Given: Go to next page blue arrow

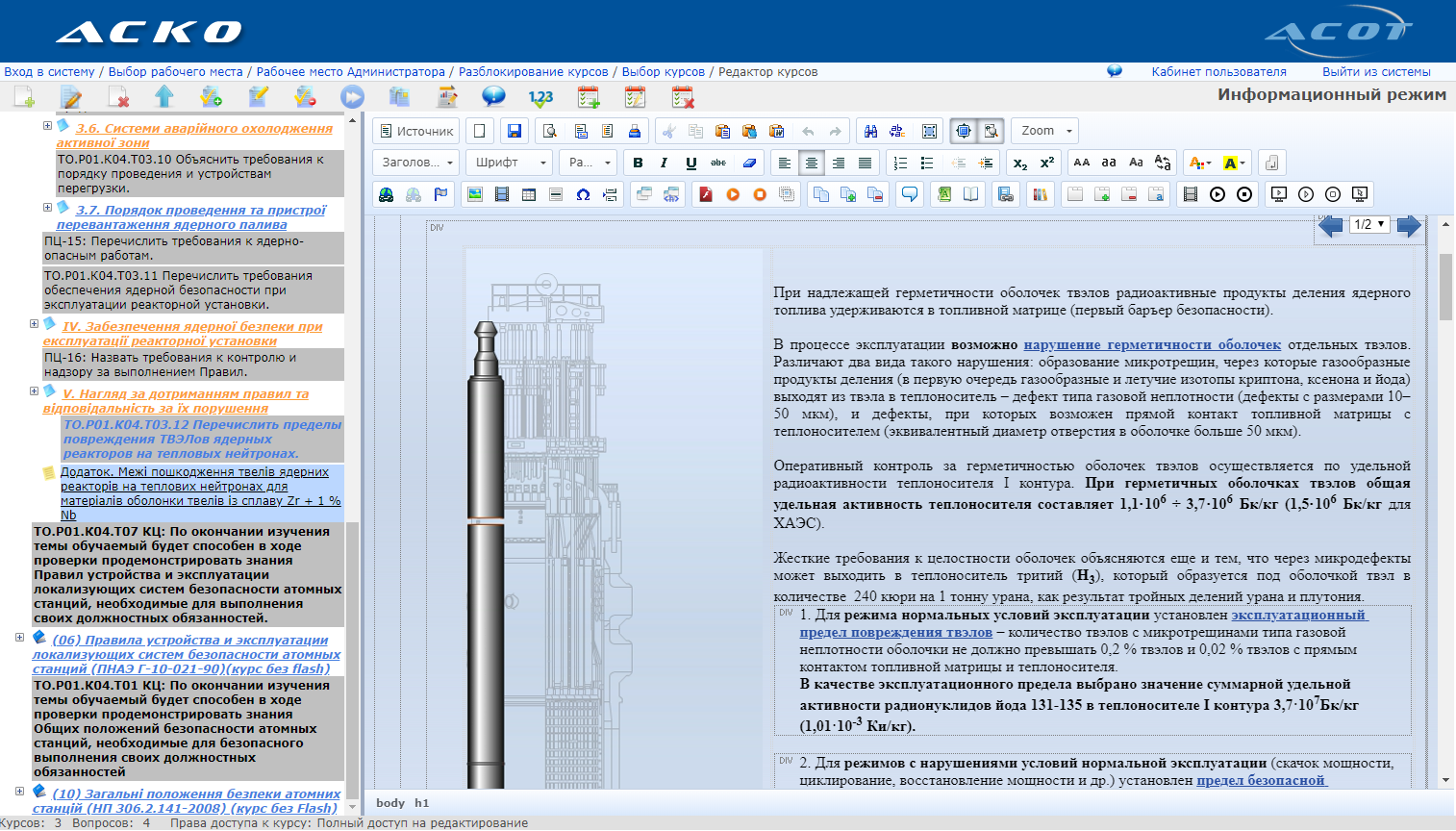Looking at the screenshot, I should coord(1409,226).
